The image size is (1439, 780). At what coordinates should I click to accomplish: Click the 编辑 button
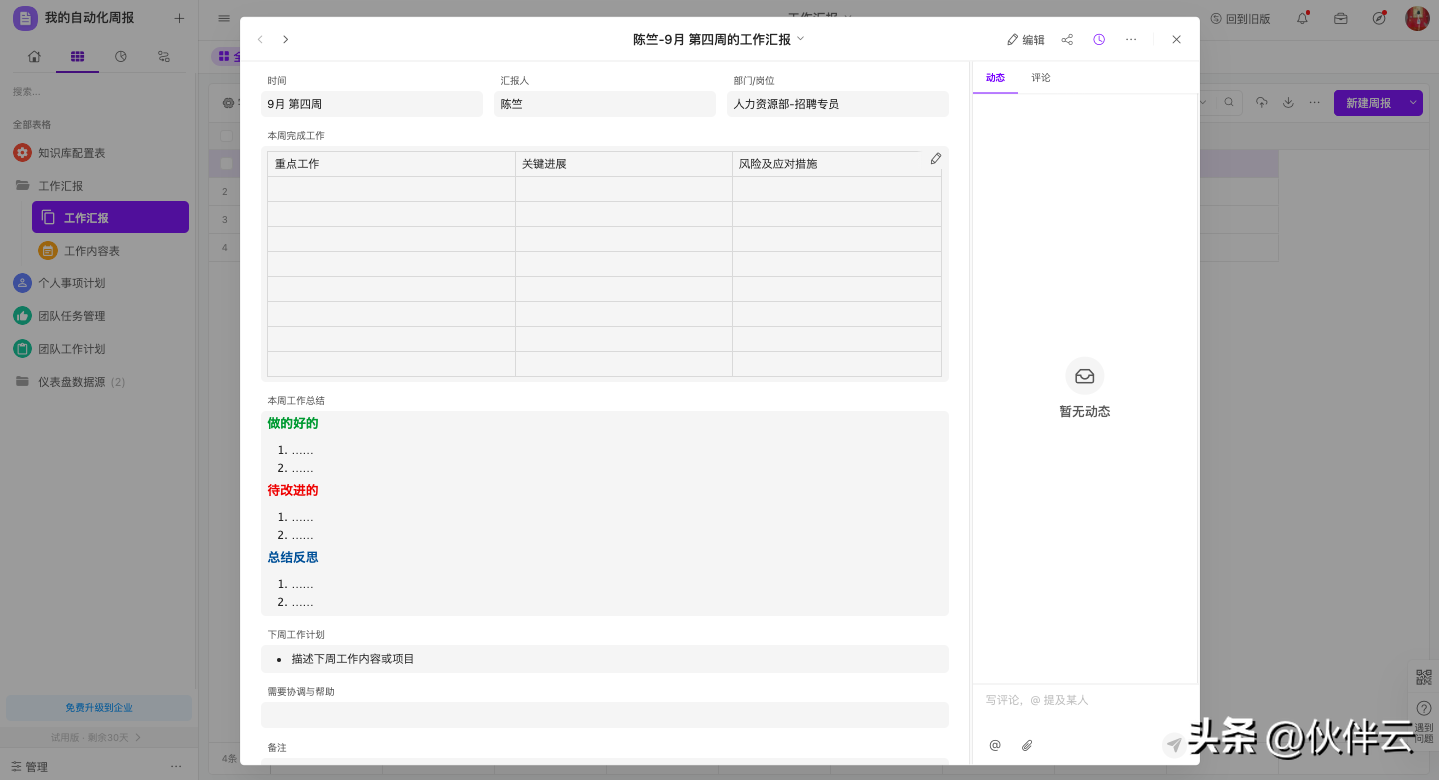[x=1026, y=40]
